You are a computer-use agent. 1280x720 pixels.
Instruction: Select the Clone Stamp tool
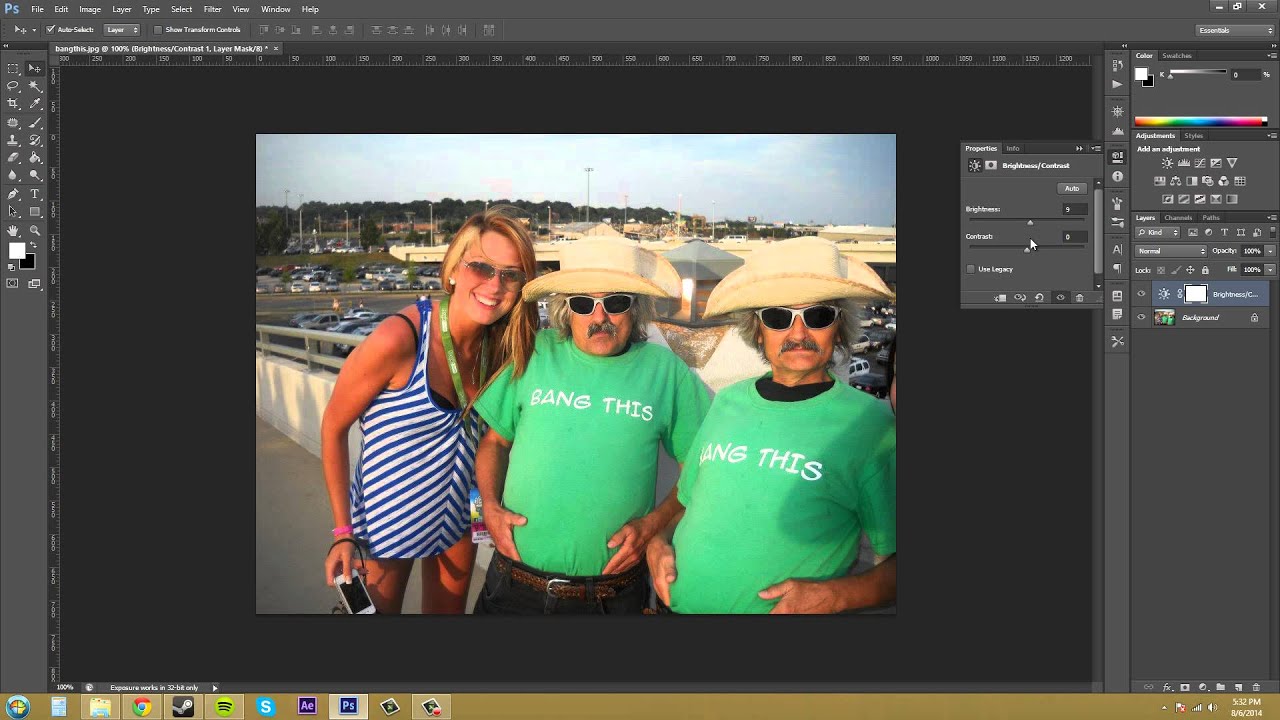[13, 140]
